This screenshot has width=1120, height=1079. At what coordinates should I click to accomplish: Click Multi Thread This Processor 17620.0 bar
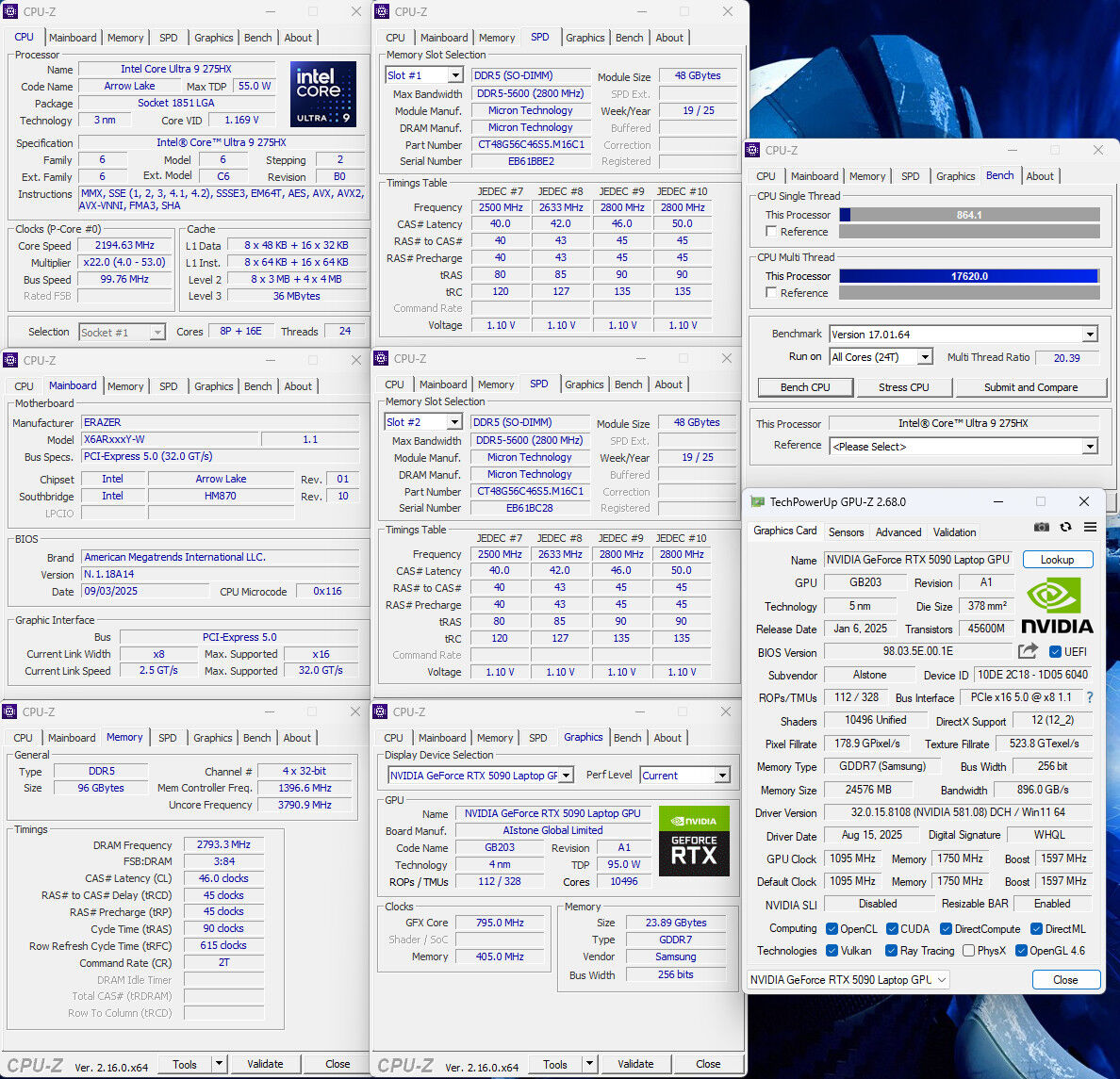(x=969, y=276)
